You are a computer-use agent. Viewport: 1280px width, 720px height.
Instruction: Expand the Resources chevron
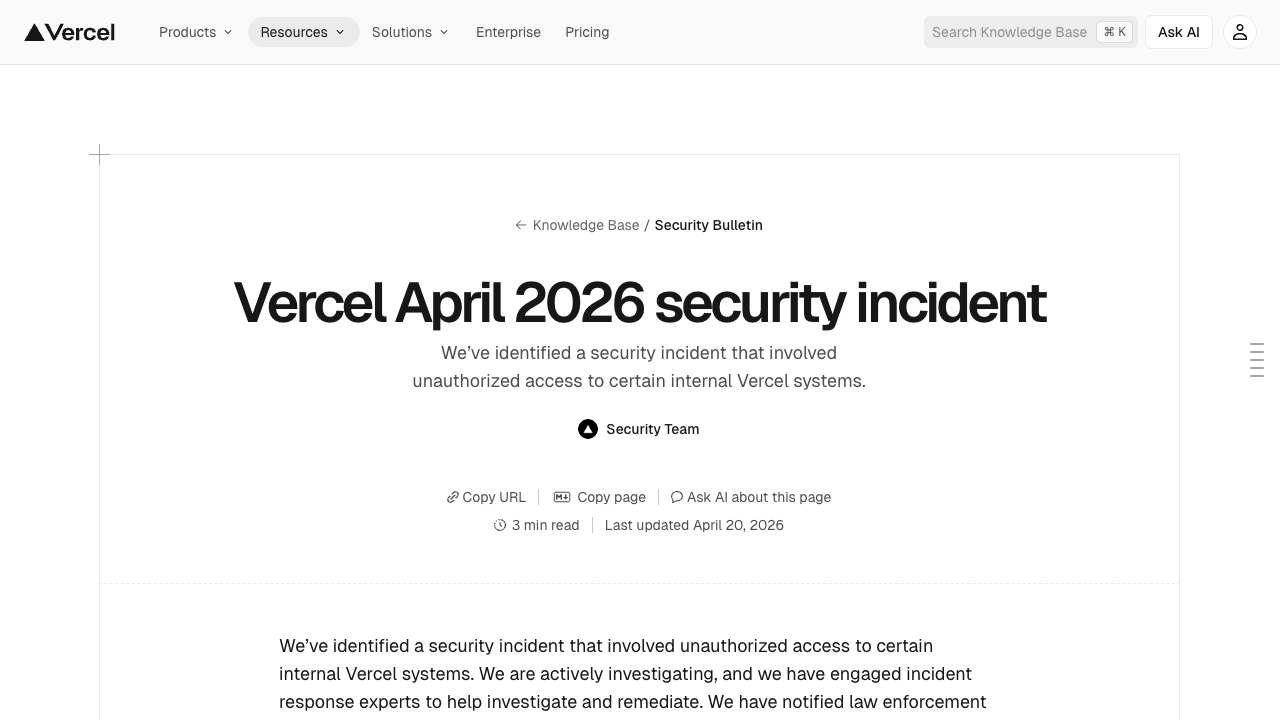pos(340,31)
